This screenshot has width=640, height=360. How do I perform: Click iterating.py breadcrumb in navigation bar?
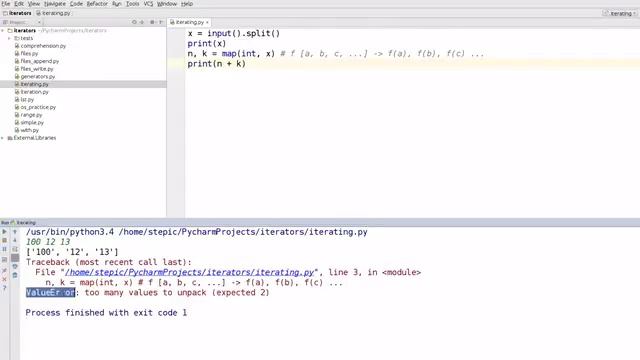point(53,13)
